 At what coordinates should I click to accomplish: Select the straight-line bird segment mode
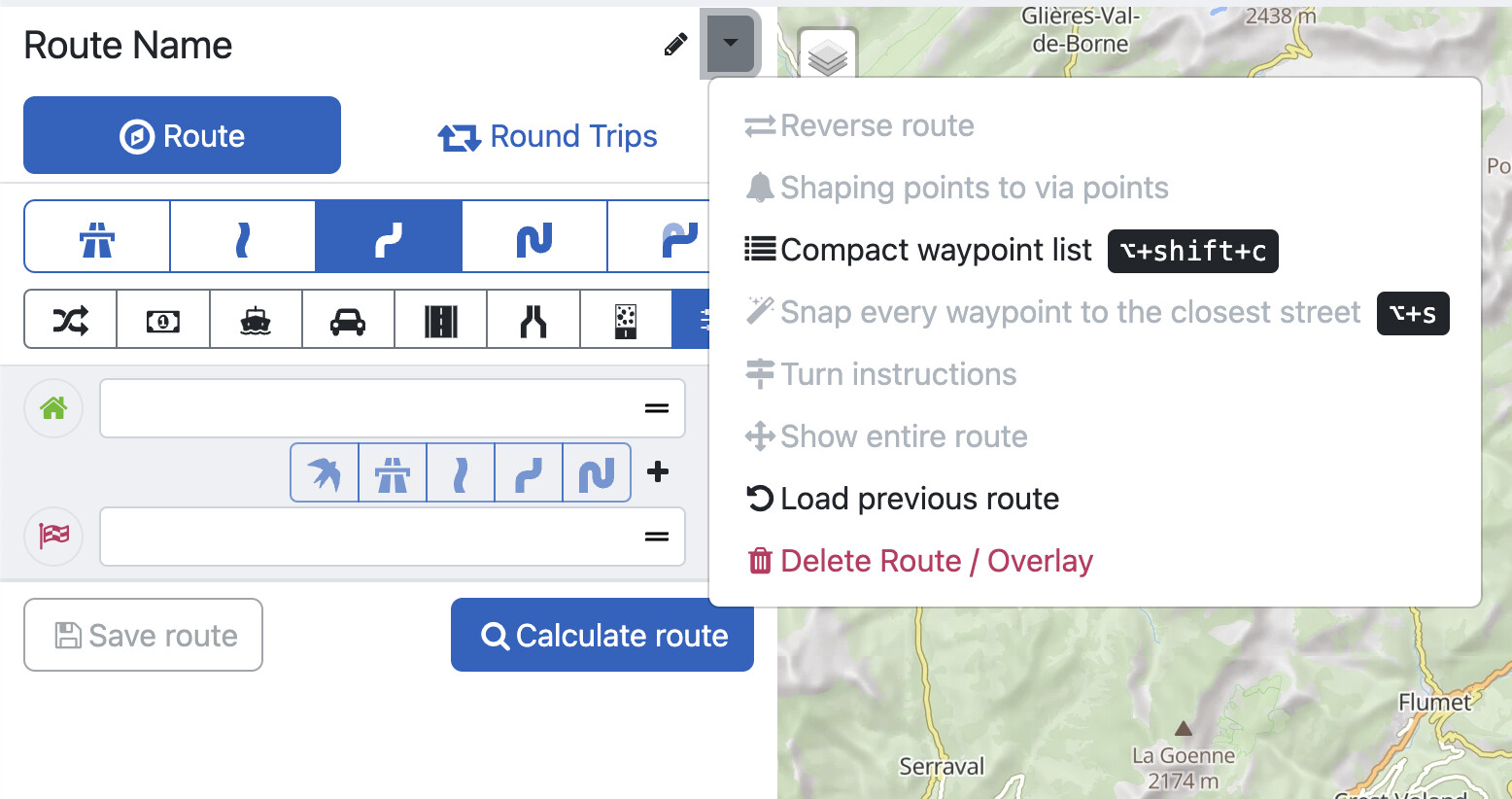click(x=325, y=473)
